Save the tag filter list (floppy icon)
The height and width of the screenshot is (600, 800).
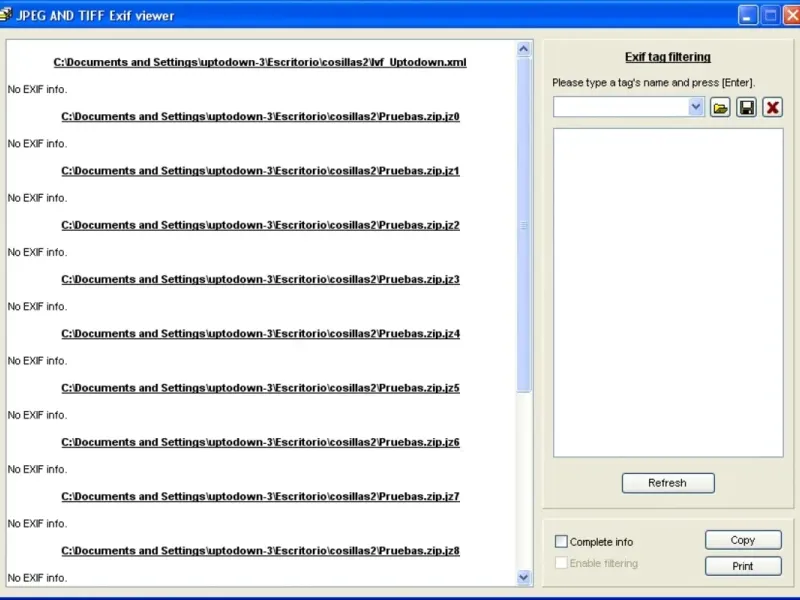pyautogui.click(x=746, y=108)
